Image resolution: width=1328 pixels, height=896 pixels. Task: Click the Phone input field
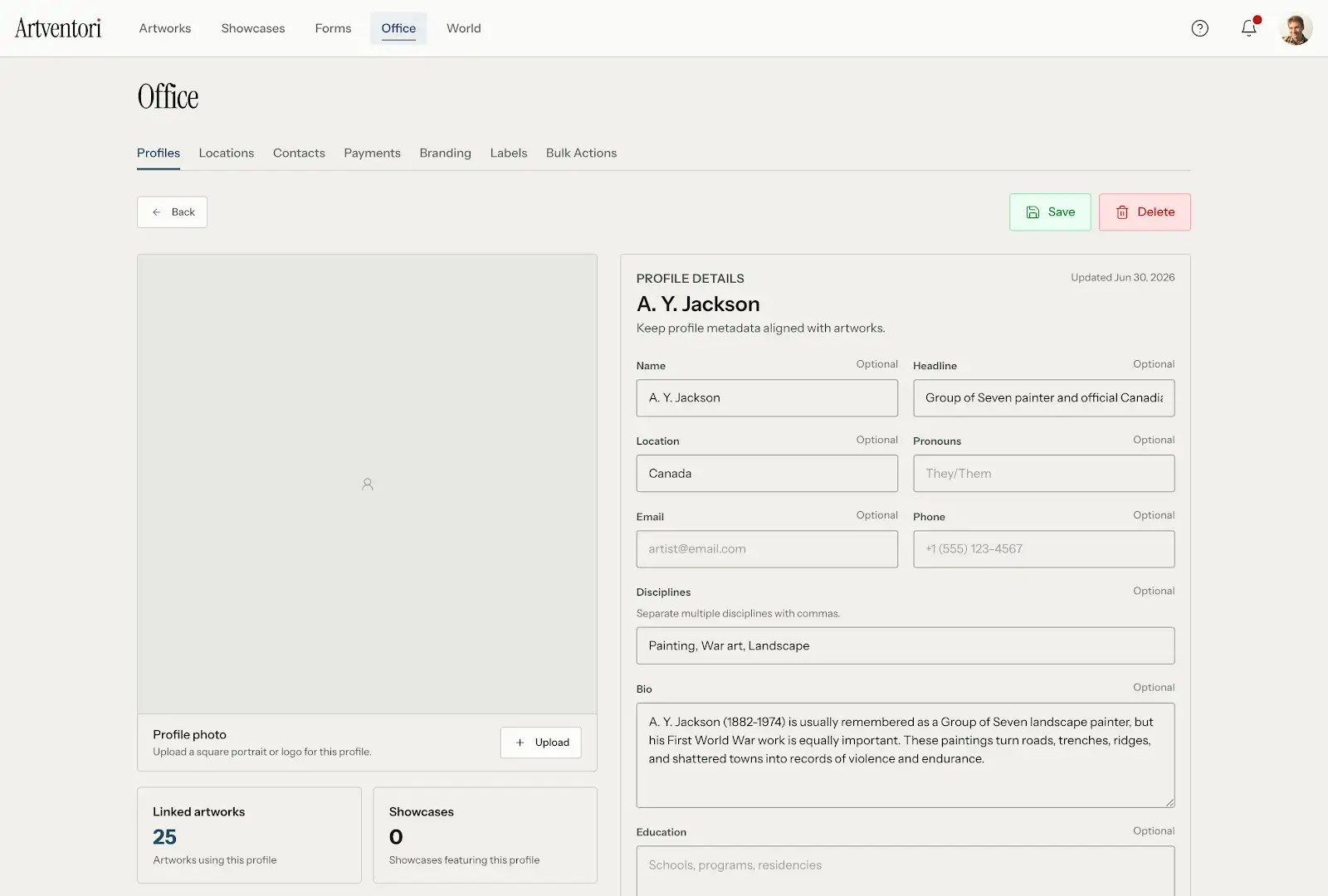pos(1044,549)
